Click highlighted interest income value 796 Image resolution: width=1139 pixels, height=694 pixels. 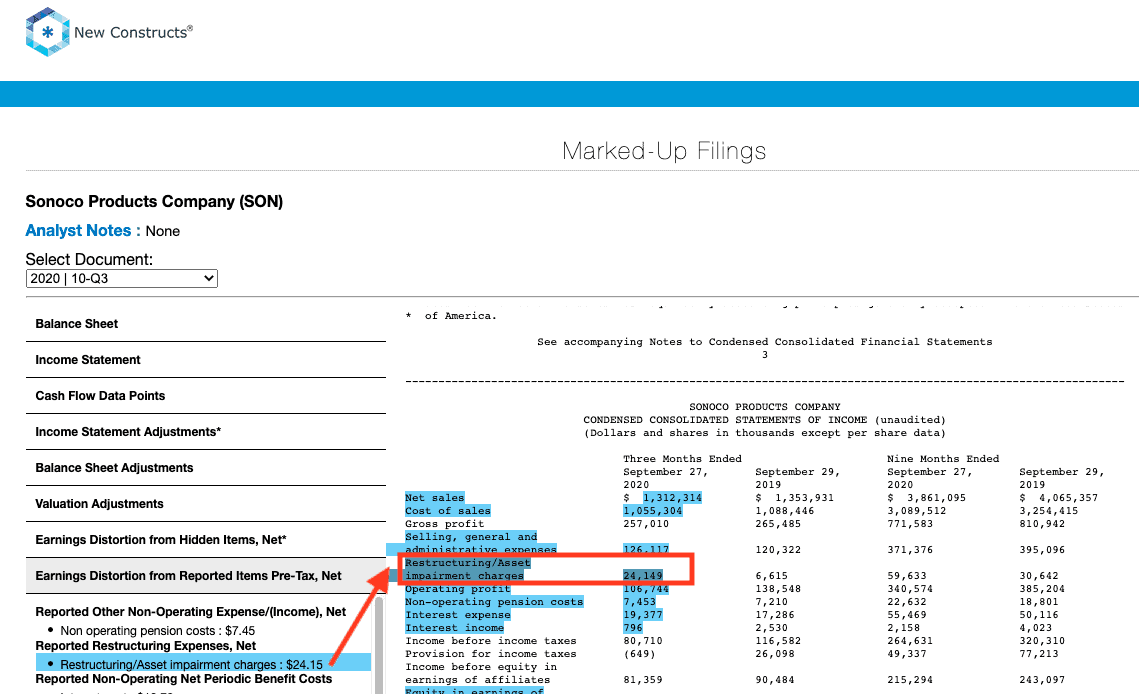click(x=633, y=628)
